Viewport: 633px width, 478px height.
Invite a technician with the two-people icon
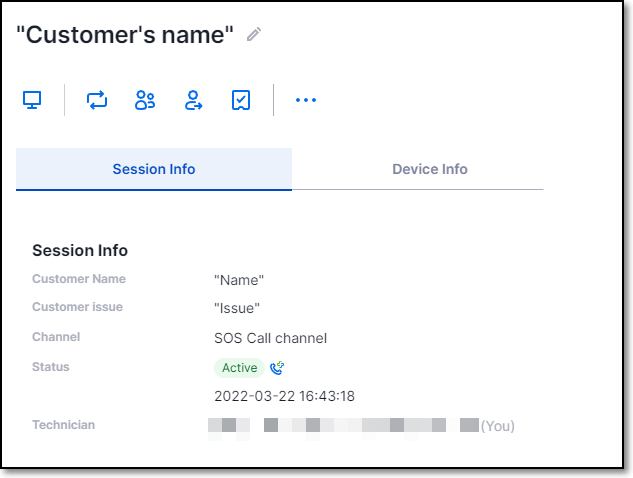145,100
